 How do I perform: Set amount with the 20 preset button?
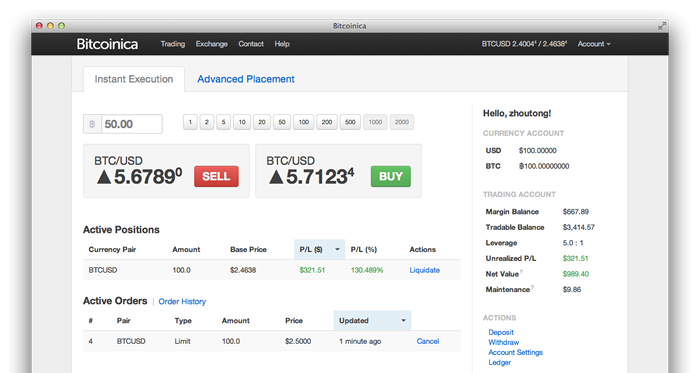click(x=262, y=122)
